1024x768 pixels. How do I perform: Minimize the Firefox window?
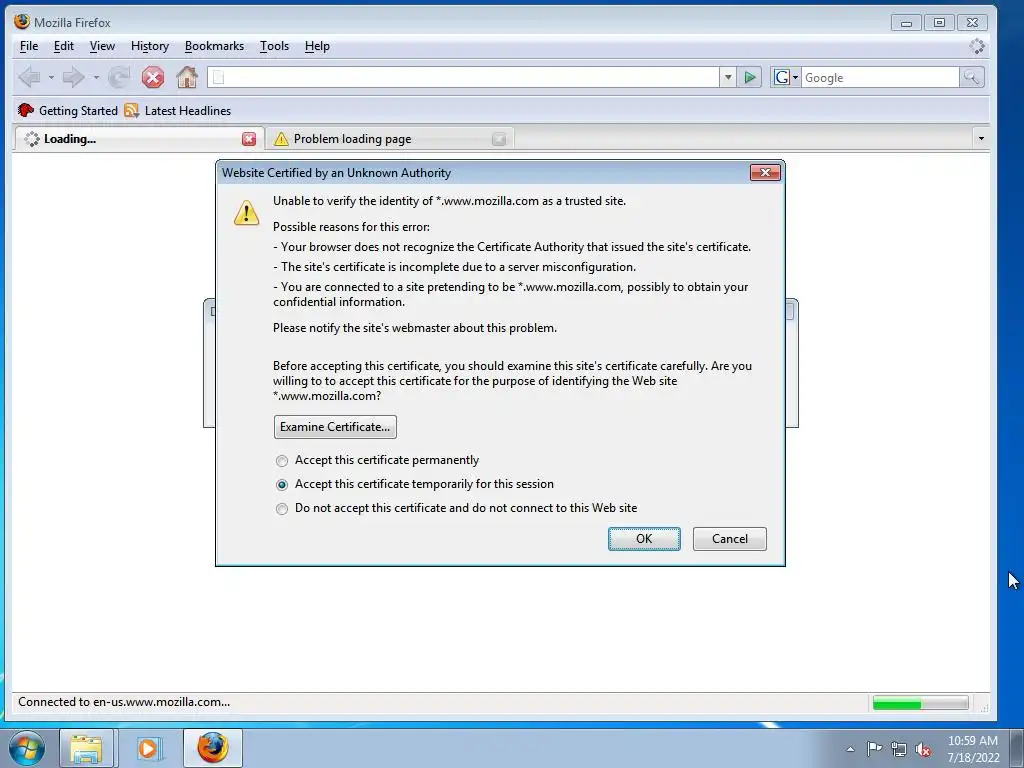(906, 23)
